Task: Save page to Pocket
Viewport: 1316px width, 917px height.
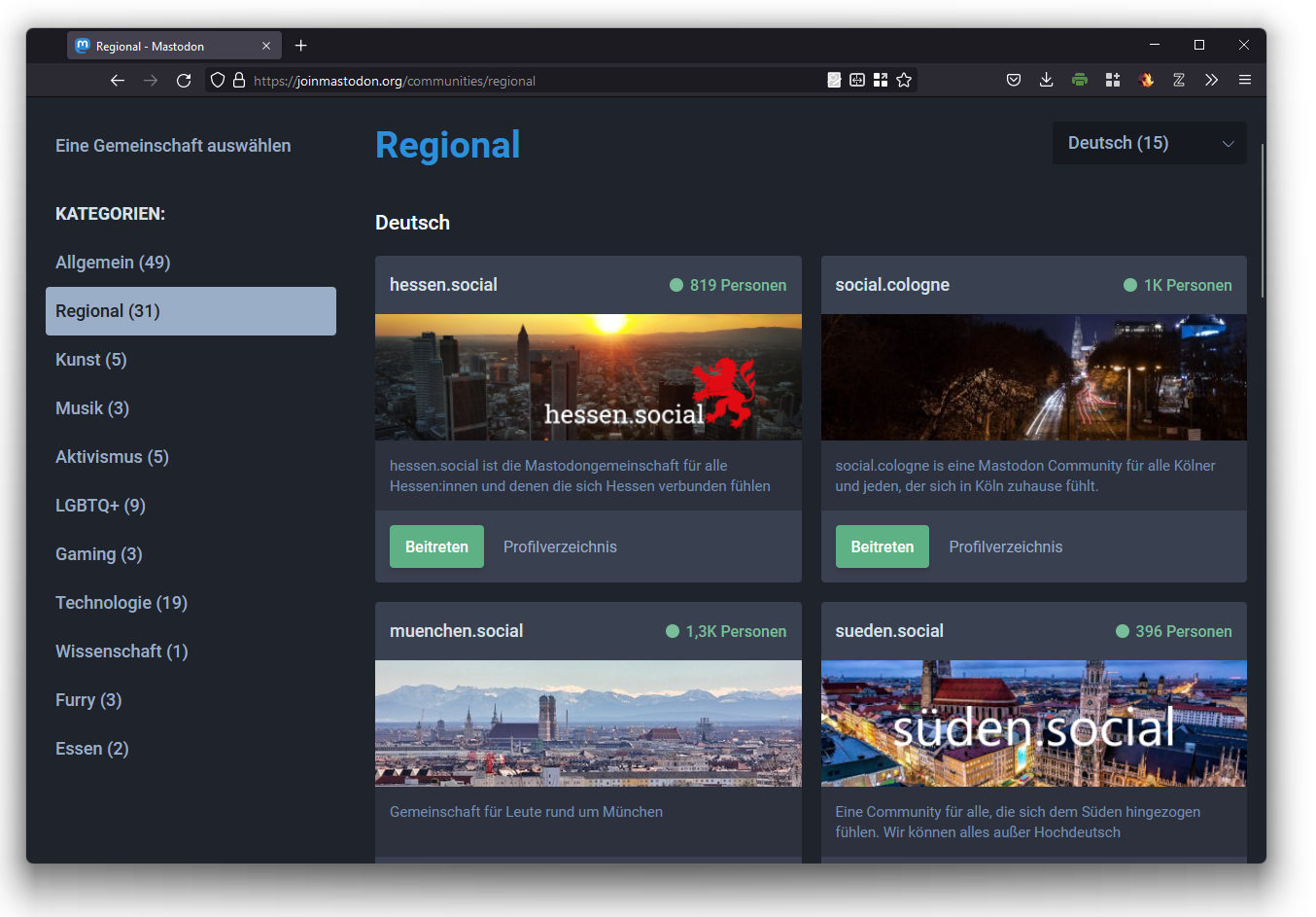Action: [x=1014, y=80]
